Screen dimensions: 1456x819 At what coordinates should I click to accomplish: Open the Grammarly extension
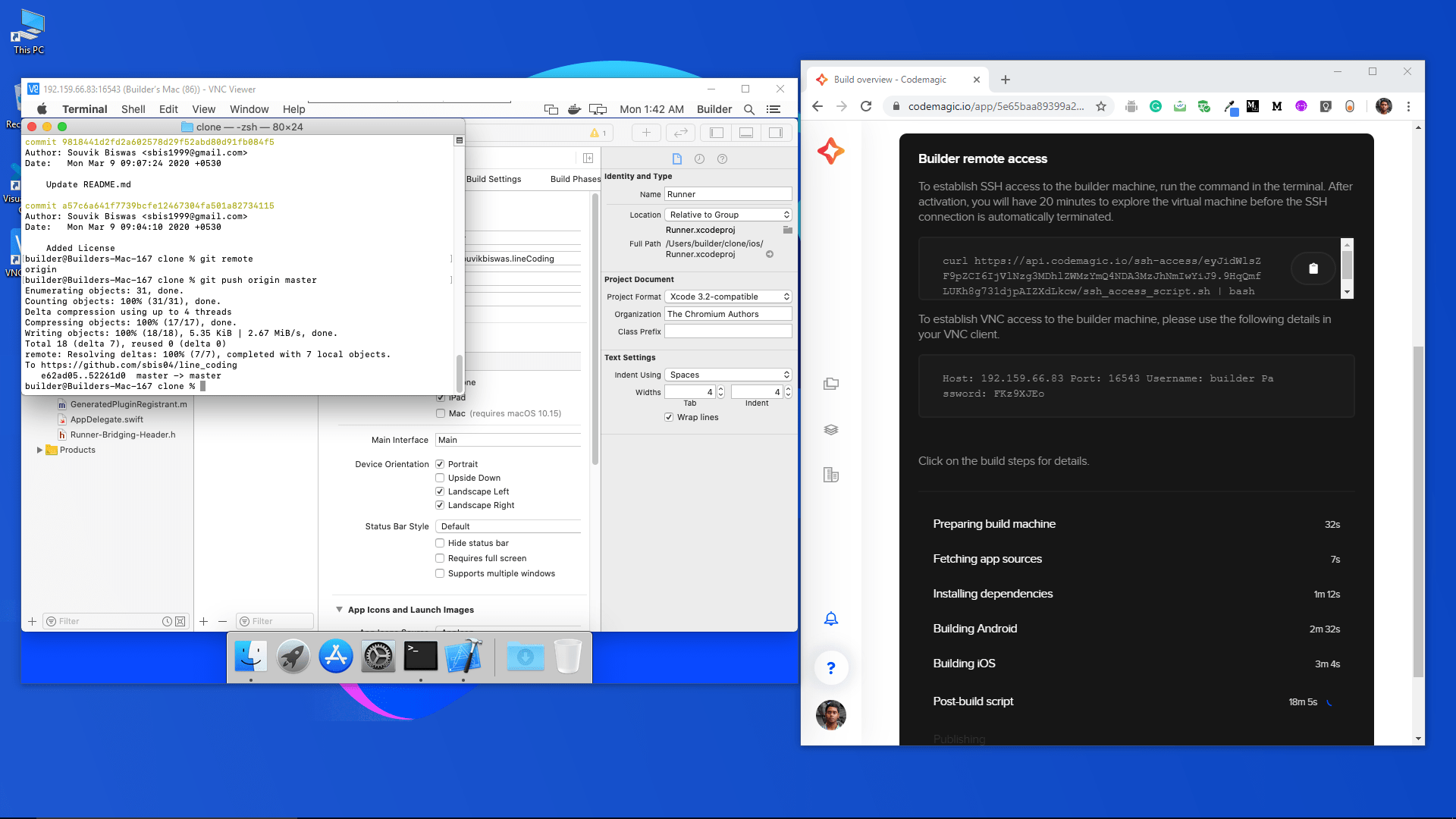point(1156,106)
